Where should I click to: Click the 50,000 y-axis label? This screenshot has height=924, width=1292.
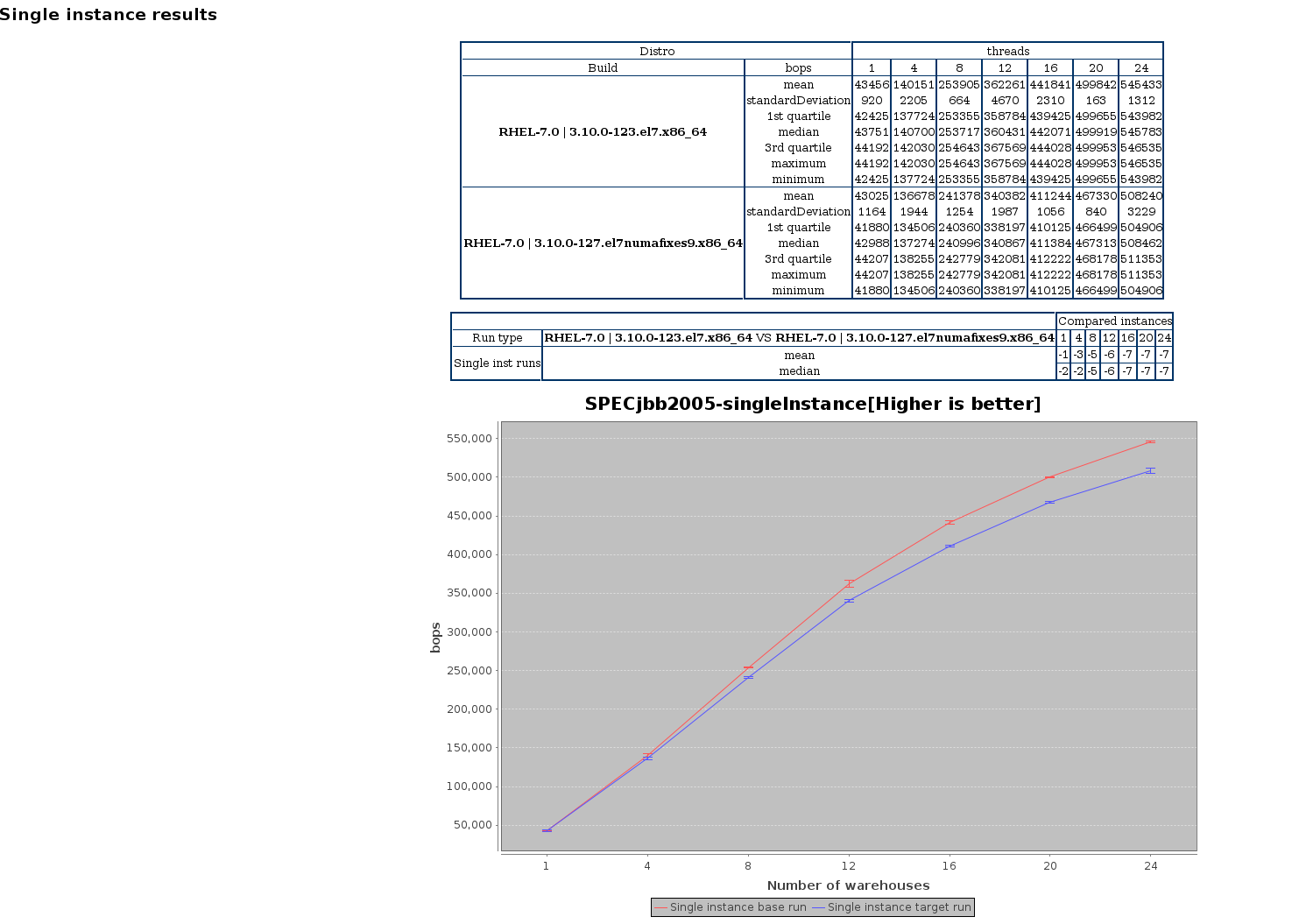pos(474,825)
